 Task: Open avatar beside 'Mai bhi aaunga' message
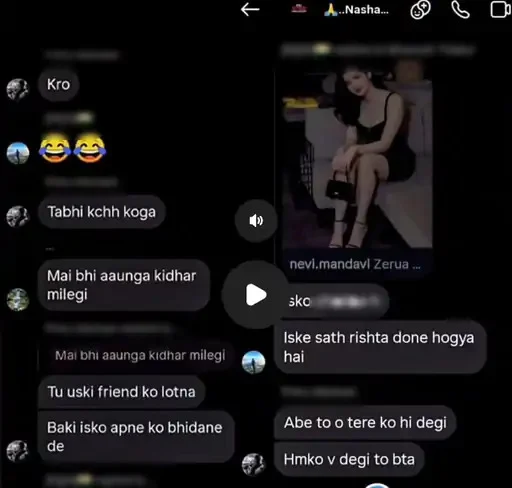coord(18,299)
